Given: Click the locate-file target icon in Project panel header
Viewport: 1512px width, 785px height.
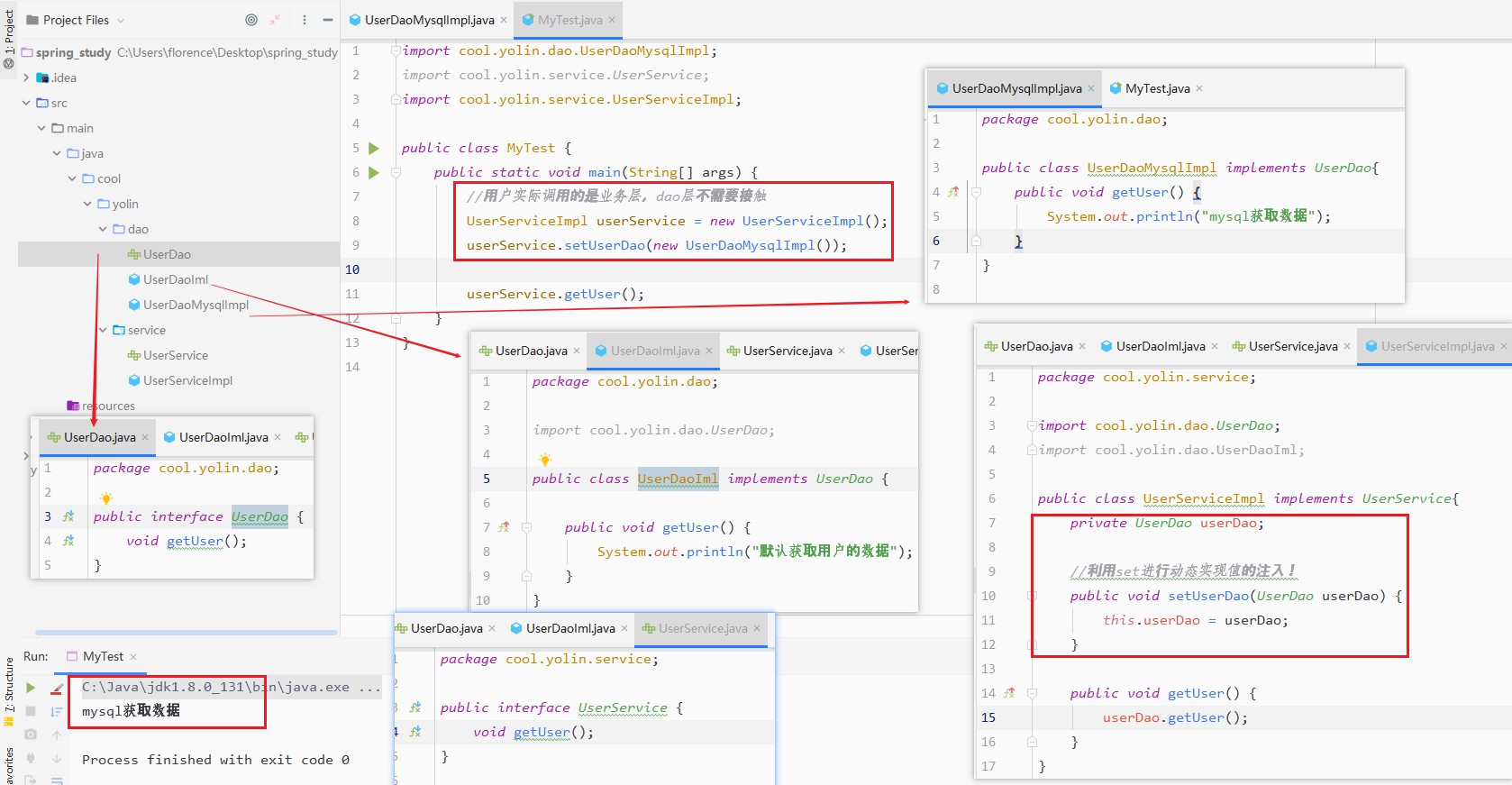Looking at the screenshot, I should 251,20.
